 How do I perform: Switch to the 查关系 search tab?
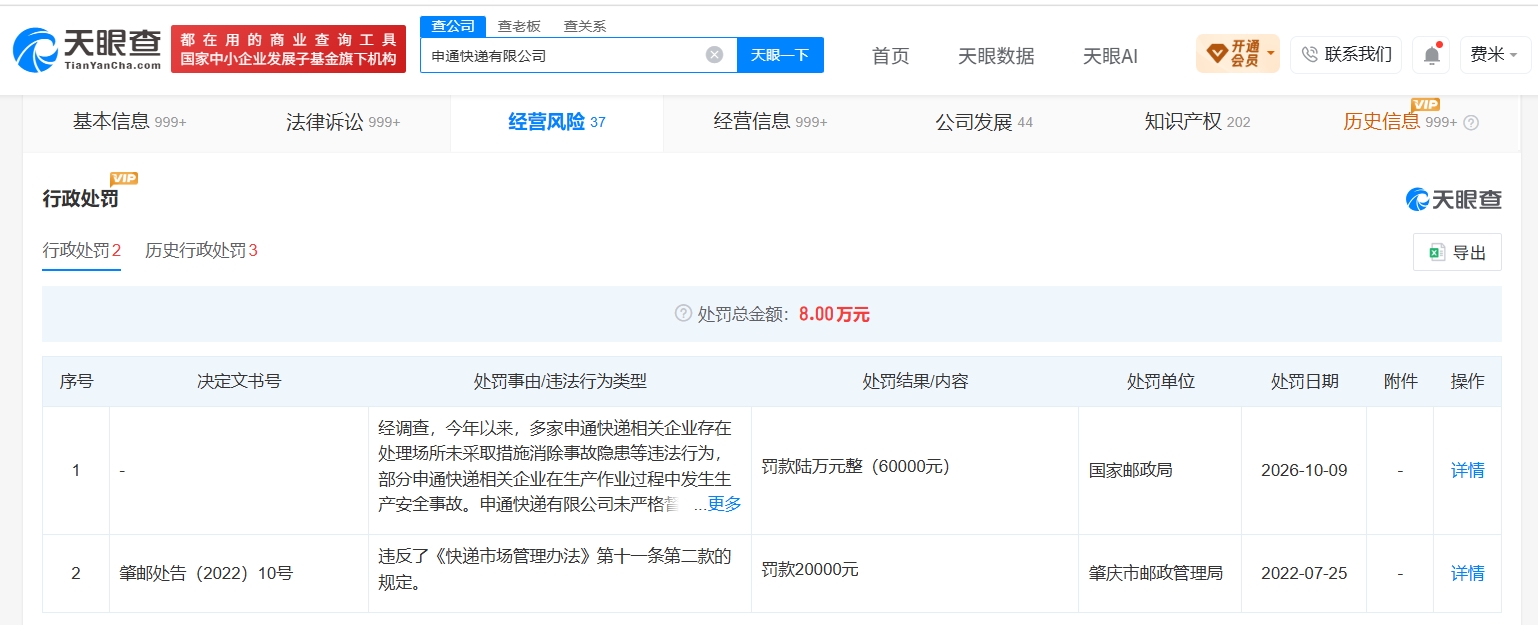585,26
